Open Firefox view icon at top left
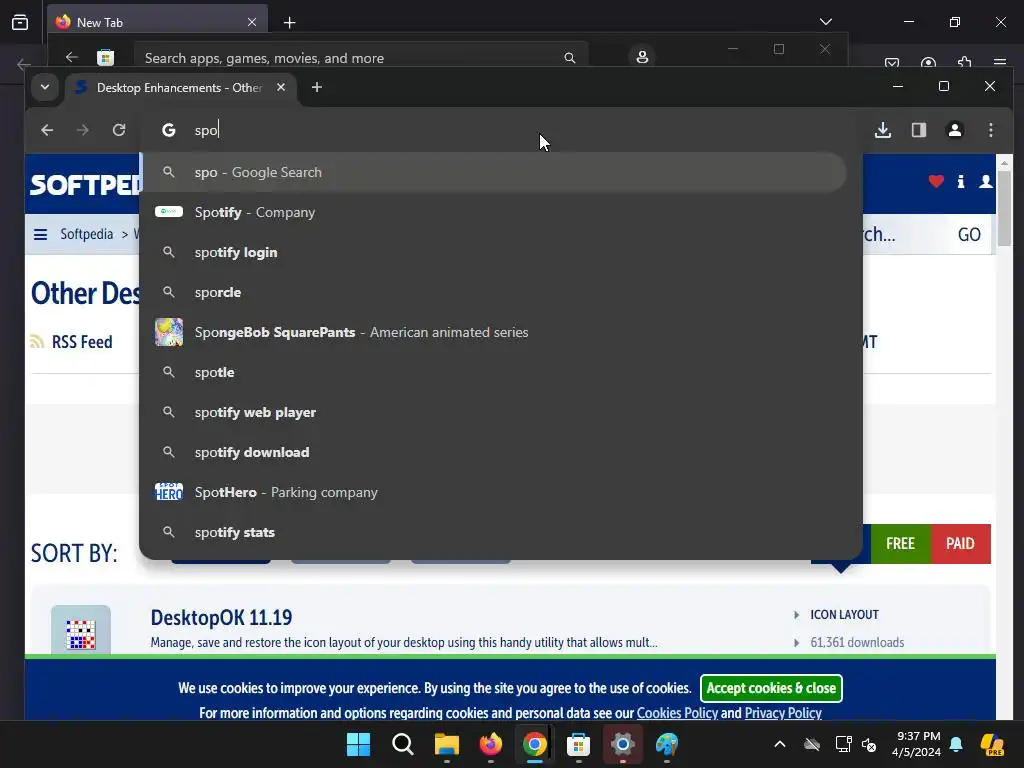This screenshot has width=1024, height=768. click(20, 22)
